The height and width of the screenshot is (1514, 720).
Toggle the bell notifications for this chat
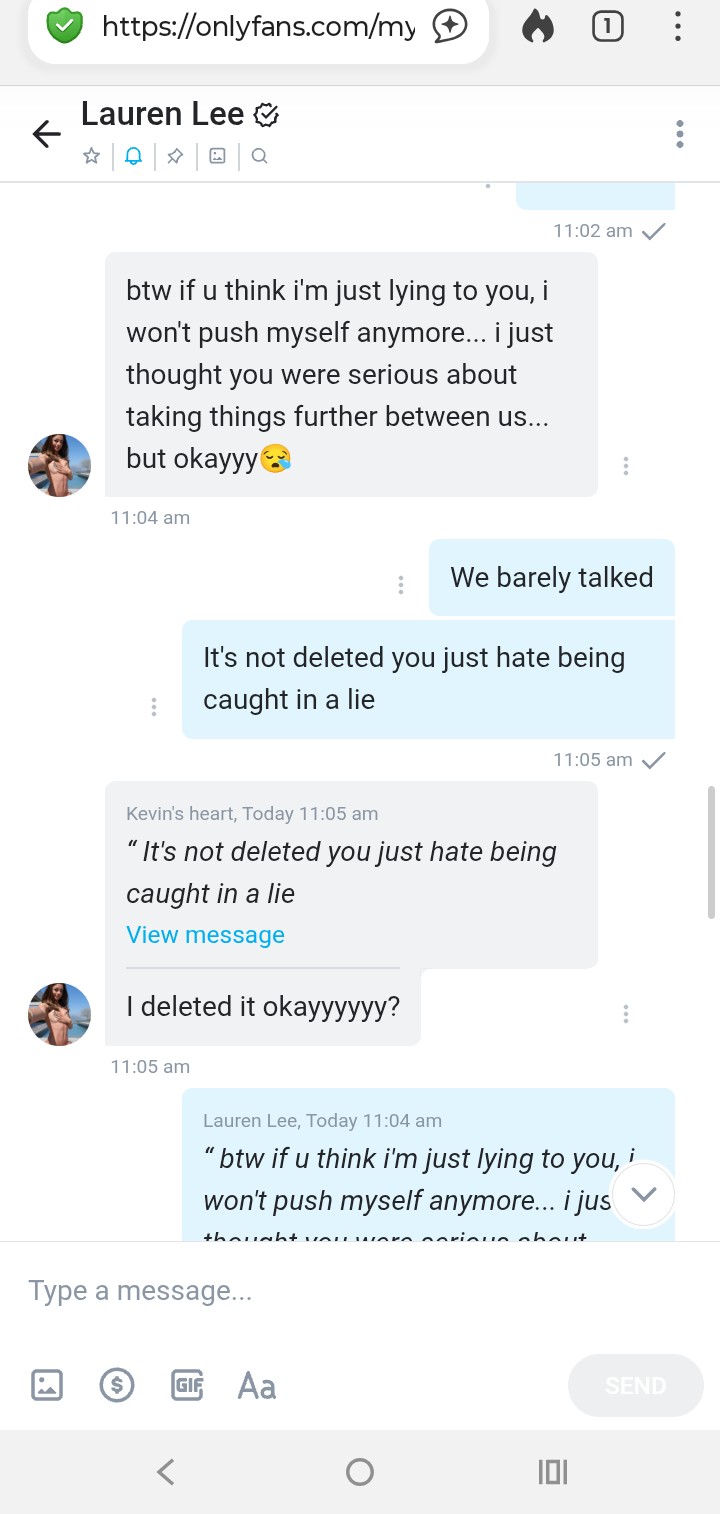pyautogui.click(x=133, y=156)
